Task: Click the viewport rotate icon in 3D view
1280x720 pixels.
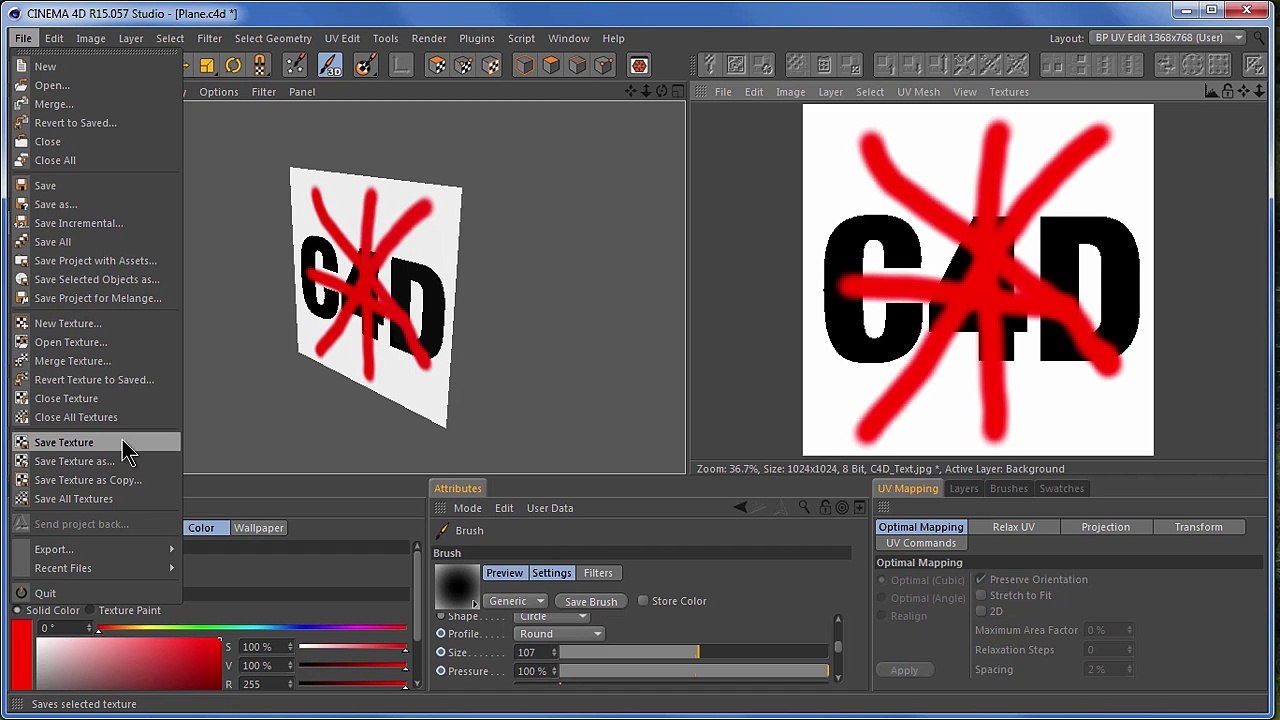Action: pos(661,92)
